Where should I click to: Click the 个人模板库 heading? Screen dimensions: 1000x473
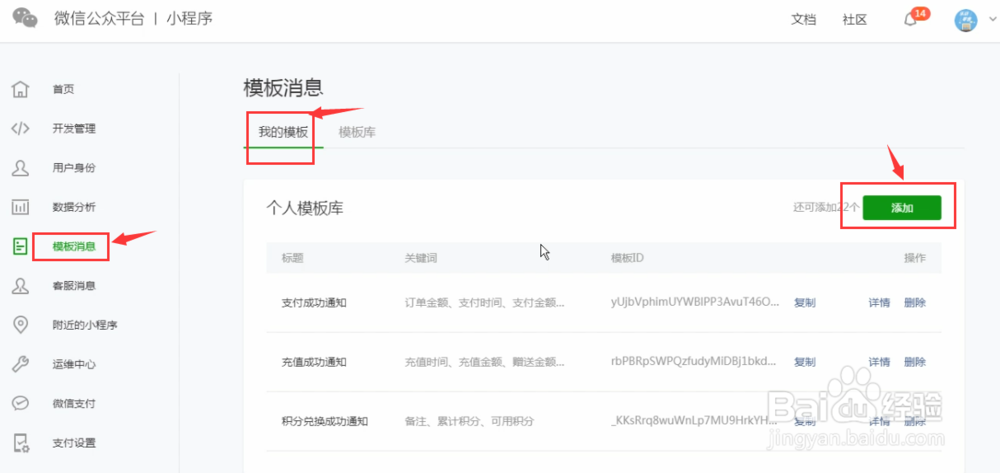click(x=305, y=208)
